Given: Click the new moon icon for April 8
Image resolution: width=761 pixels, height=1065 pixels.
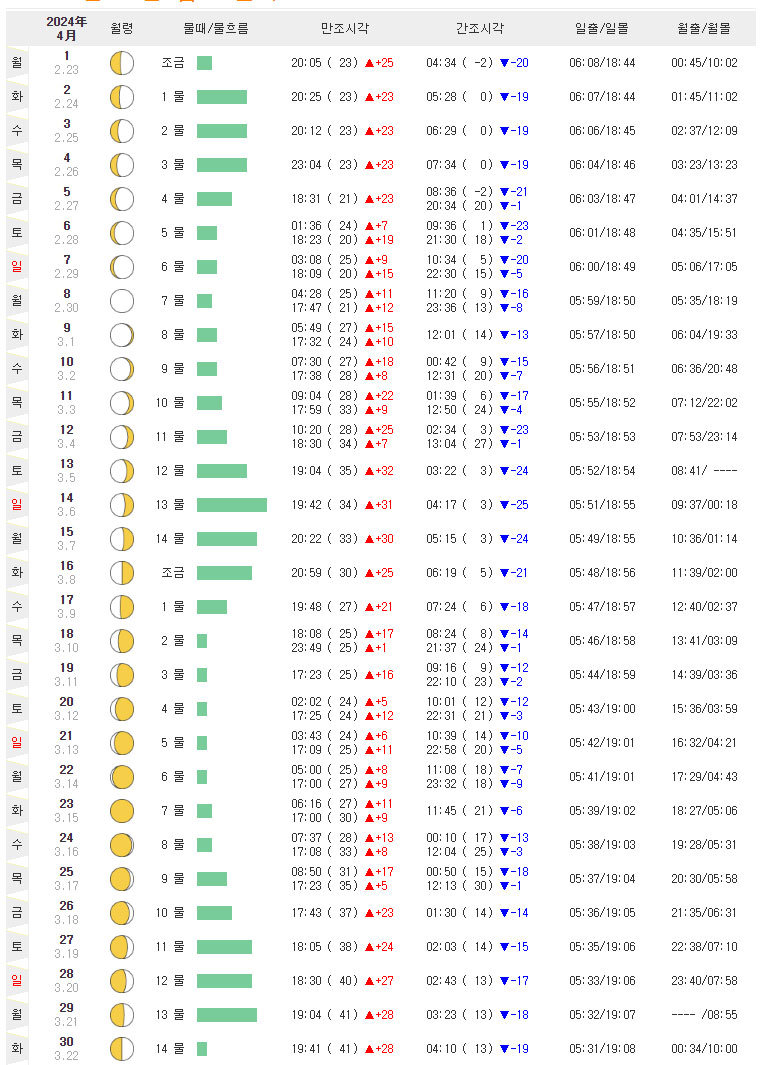Looking at the screenshot, I should click(x=121, y=301).
